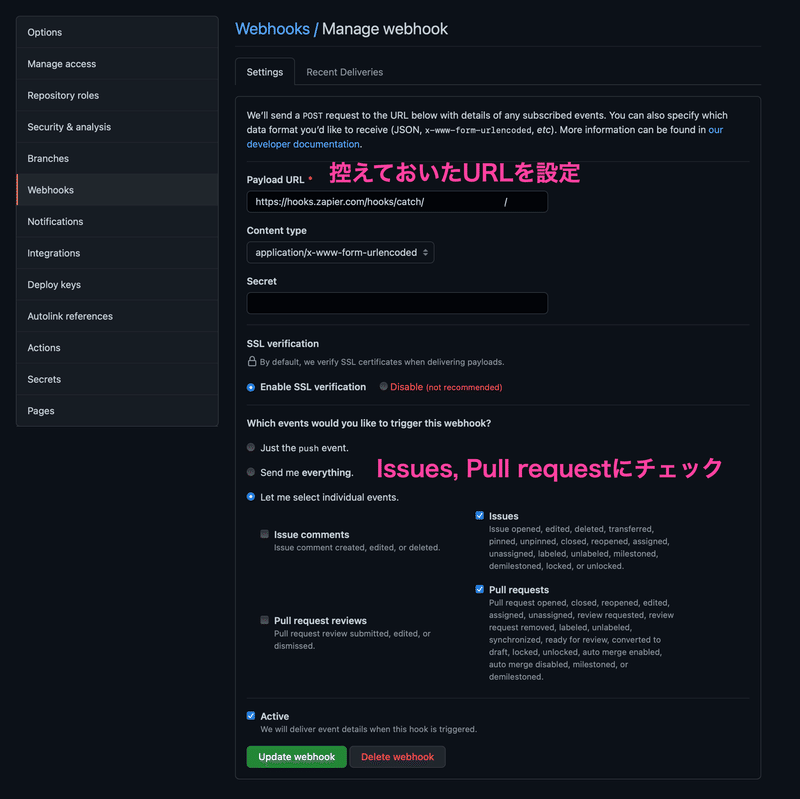The height and width of the screenshot is (799, 800).
Task: Switch to Recent Deliveries tab
Action: 344,72
